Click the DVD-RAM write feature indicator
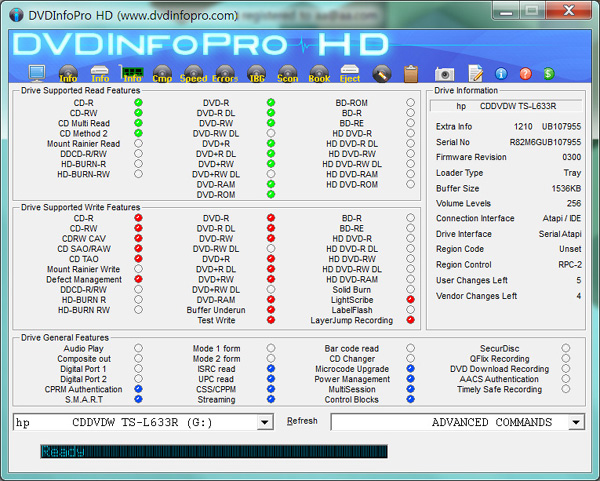The image size is (600, 481). [271, 300]
